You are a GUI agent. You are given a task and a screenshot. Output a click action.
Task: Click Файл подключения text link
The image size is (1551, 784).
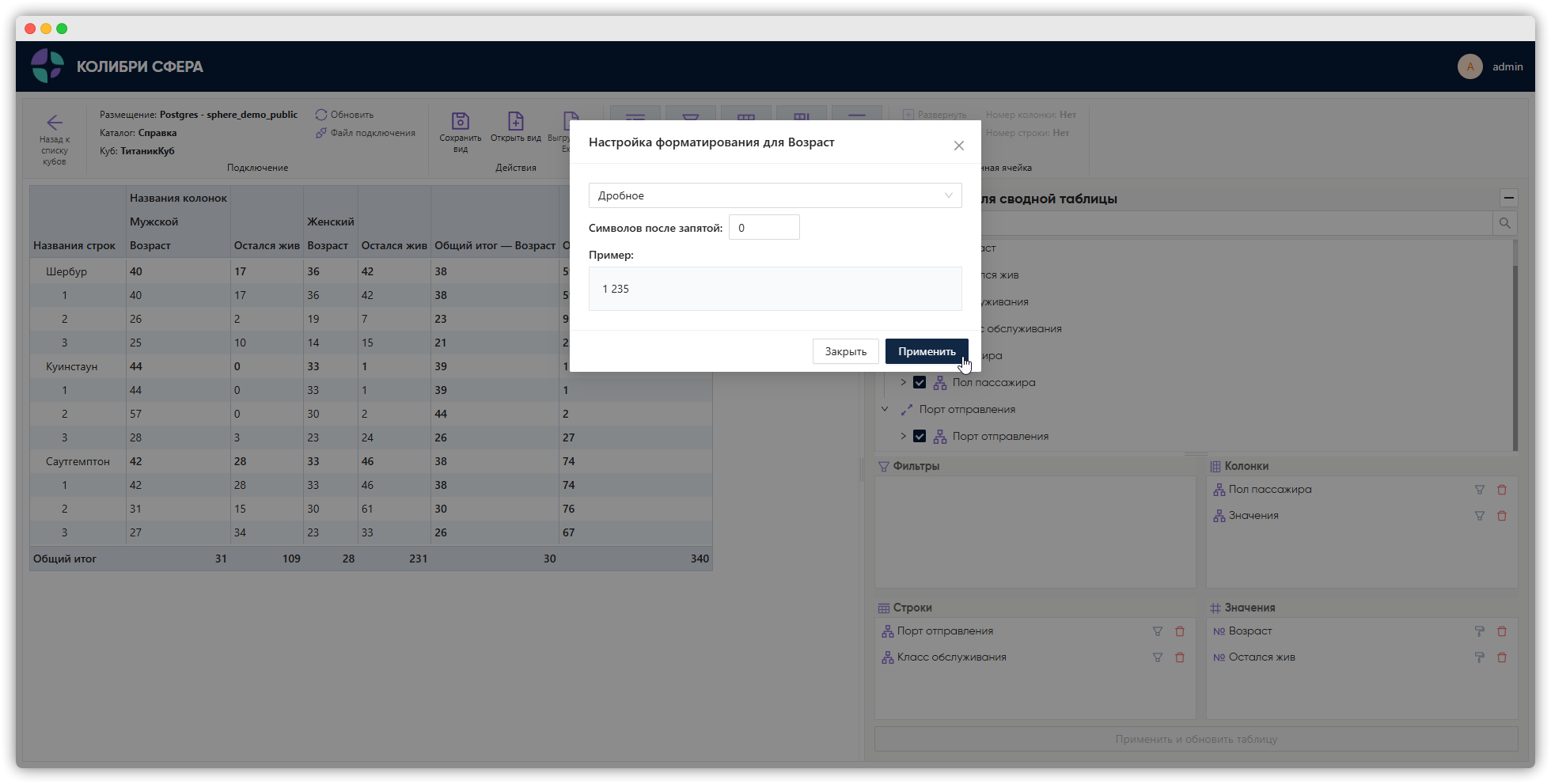373,133
